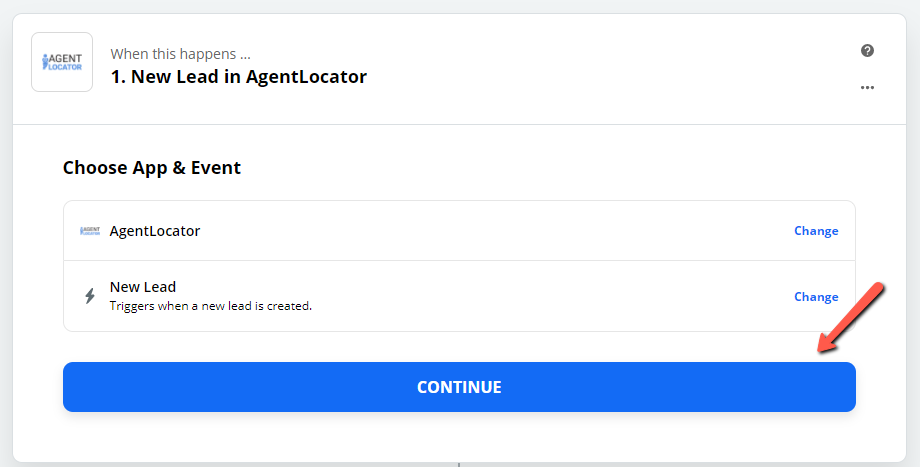Click the small AgentLocator icon in app row

90,231
